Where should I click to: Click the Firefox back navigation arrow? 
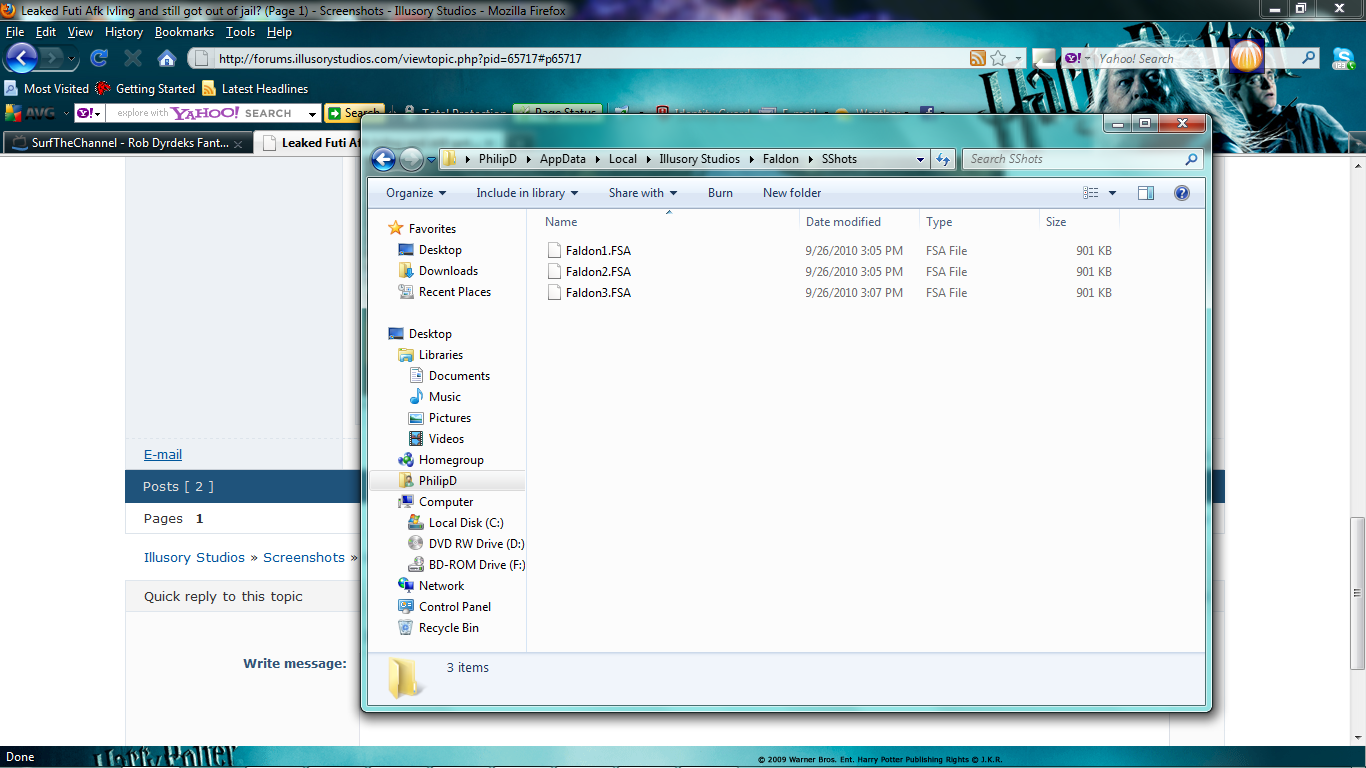[x=20, y=58]
